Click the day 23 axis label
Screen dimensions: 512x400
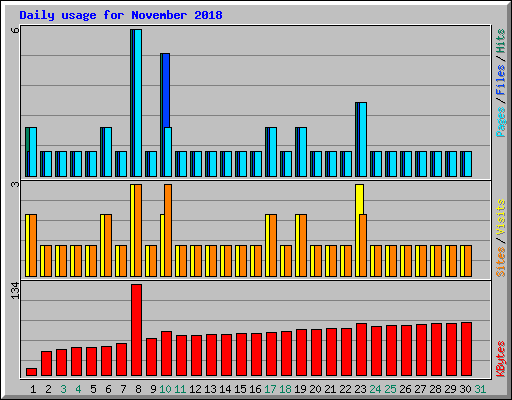pyautogui.click(x=360, y=389)
